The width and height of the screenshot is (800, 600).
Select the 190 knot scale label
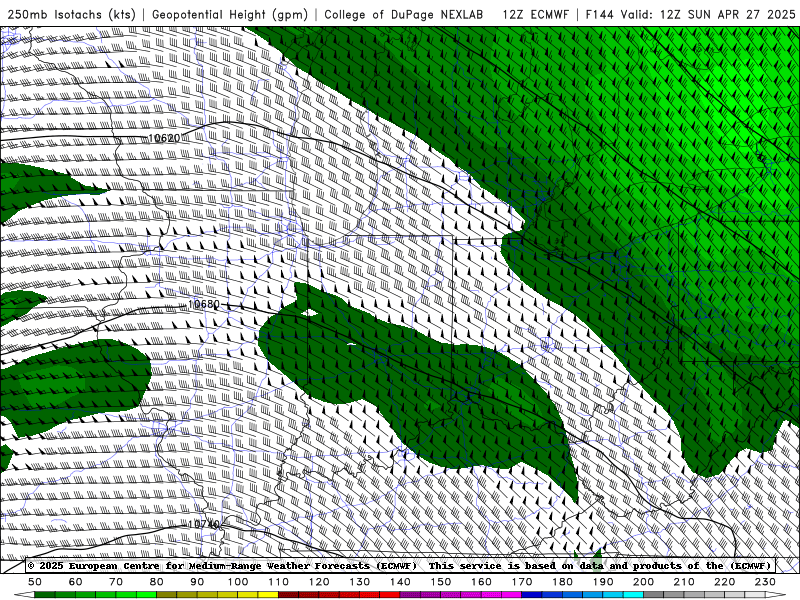603,582
